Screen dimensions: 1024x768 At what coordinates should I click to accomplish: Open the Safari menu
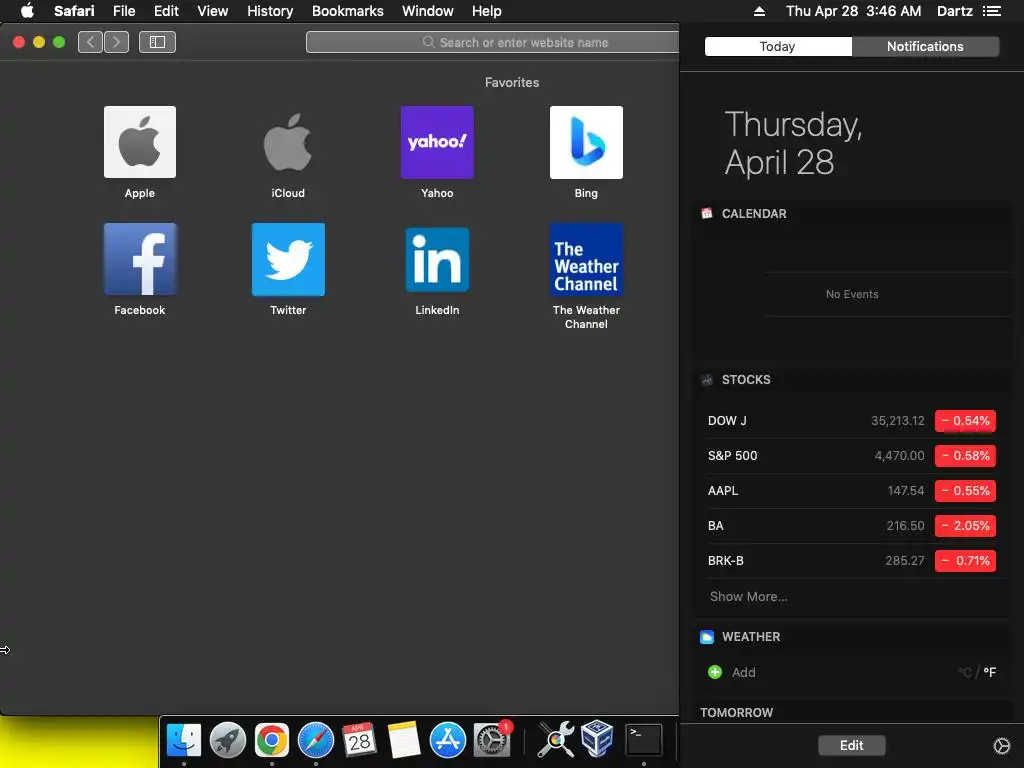pos(74,11)
